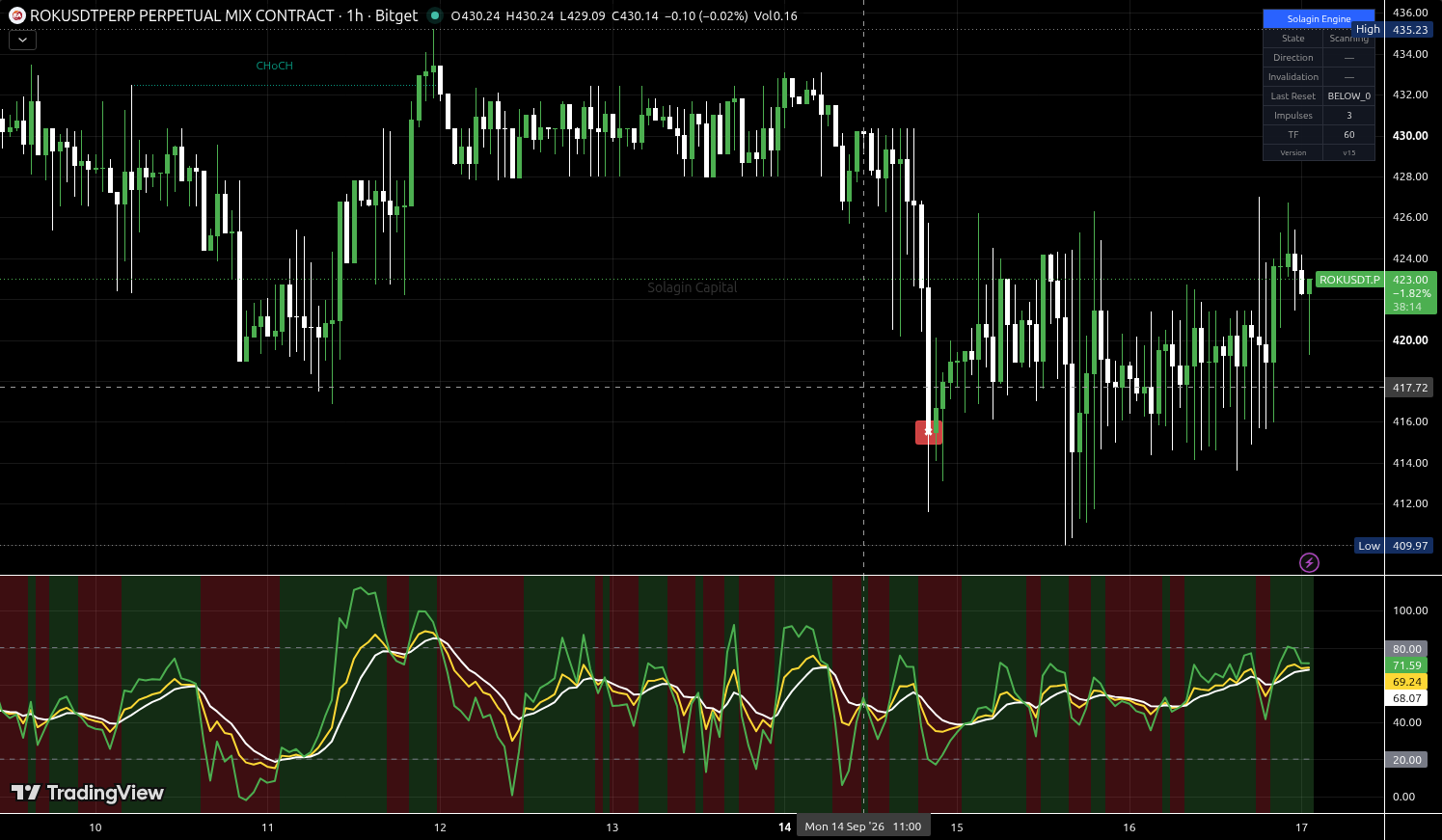Click the Invalidation row label
This screenshot has height=840, width=1442.
[x=1292, y=77]
